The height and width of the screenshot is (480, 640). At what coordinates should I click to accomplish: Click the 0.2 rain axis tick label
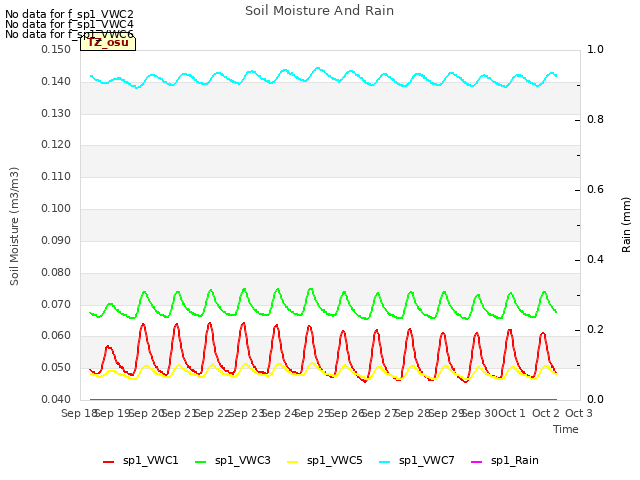[x=595, y=329]
